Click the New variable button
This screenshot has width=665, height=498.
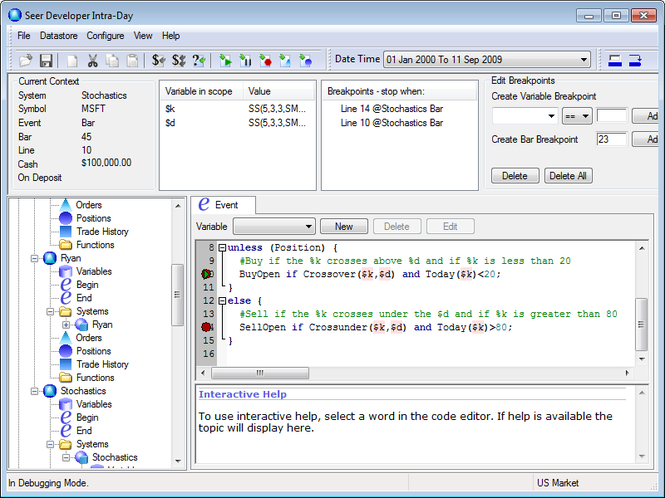tap(344, 227)
